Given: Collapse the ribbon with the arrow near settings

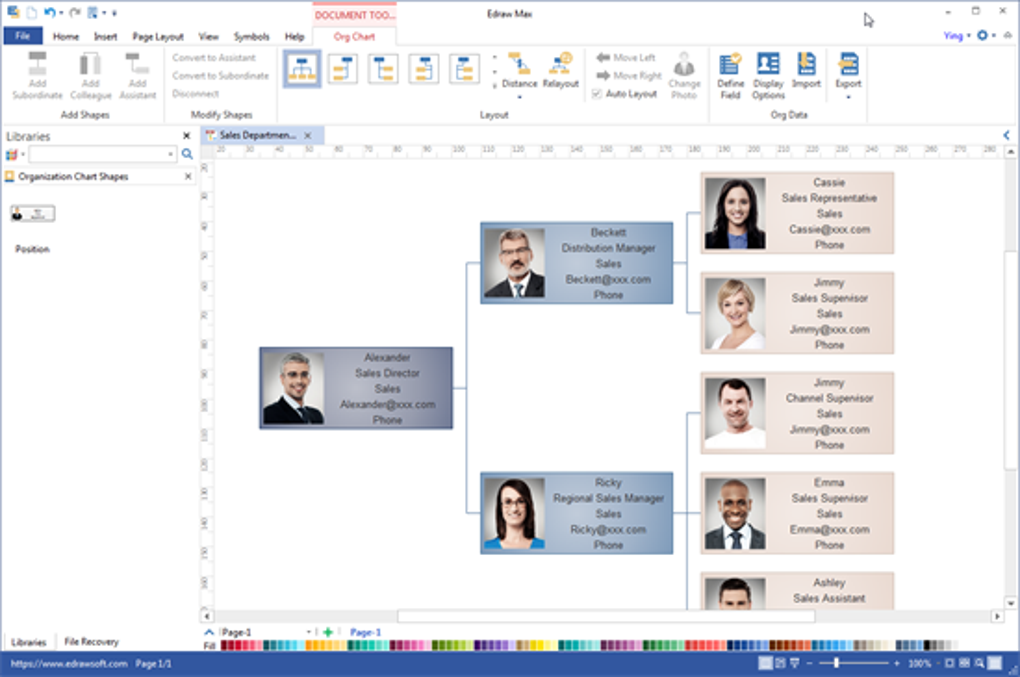Looking at the screenshot, I should coord(1008,35).
